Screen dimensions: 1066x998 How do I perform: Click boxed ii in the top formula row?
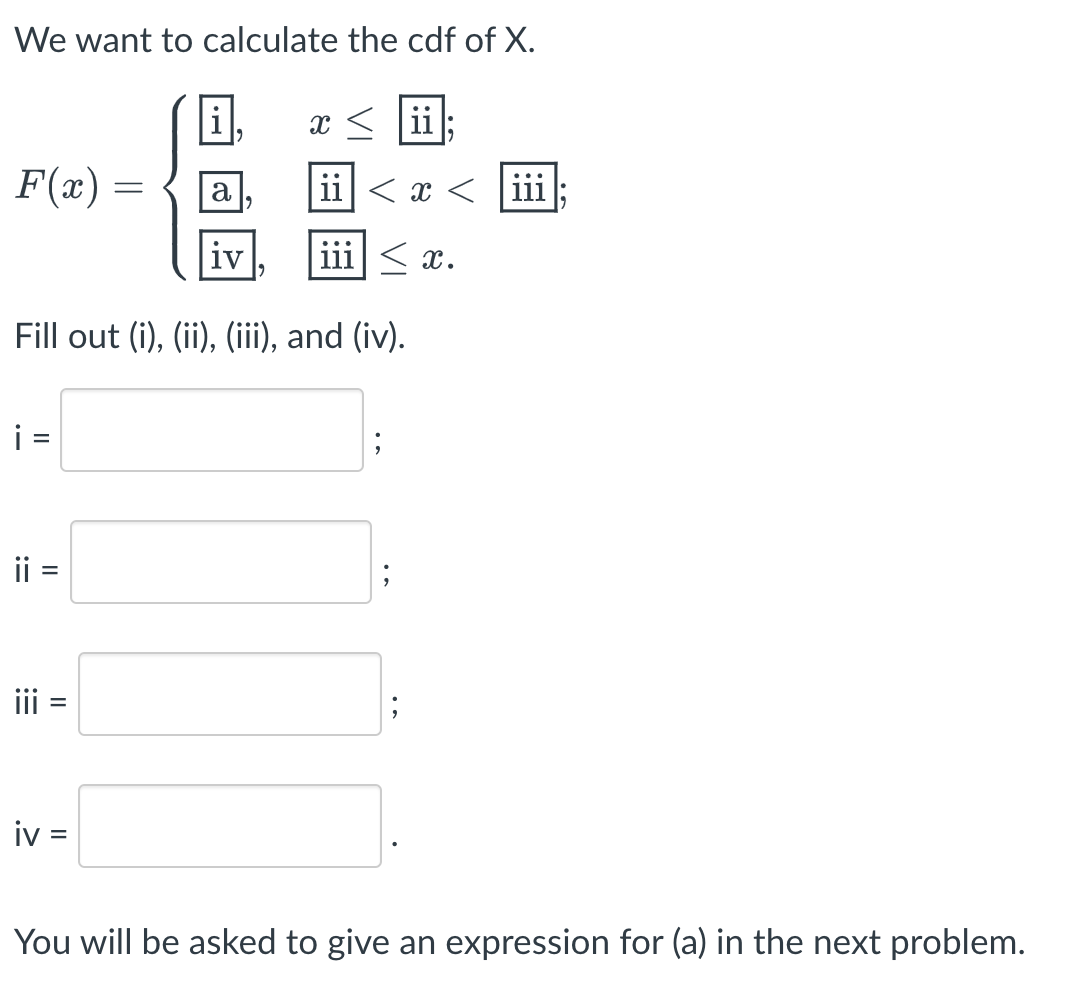[x=422, y=120]
